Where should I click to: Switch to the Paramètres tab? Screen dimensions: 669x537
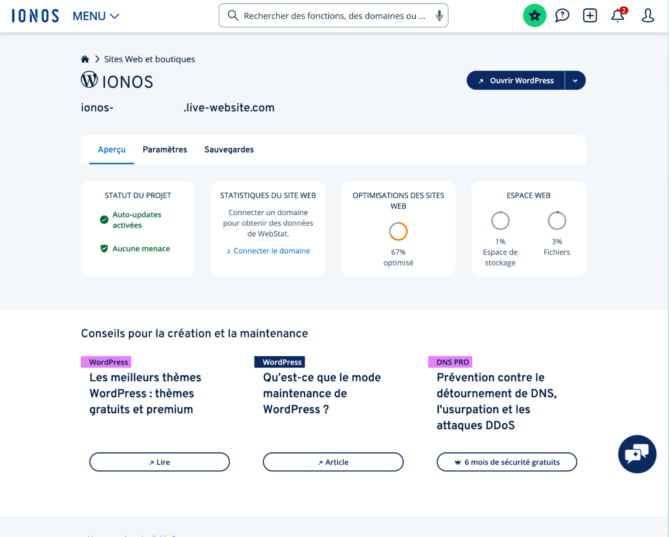[165, 150]
